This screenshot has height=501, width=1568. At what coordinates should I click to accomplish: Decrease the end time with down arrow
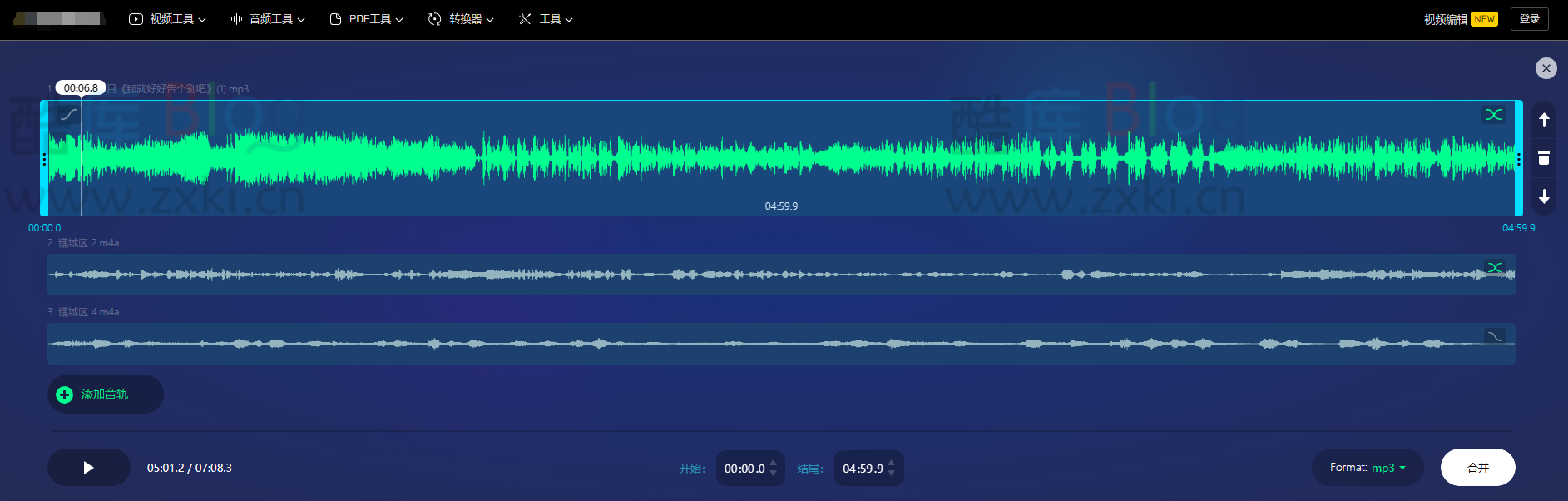(x=892, y=474)
